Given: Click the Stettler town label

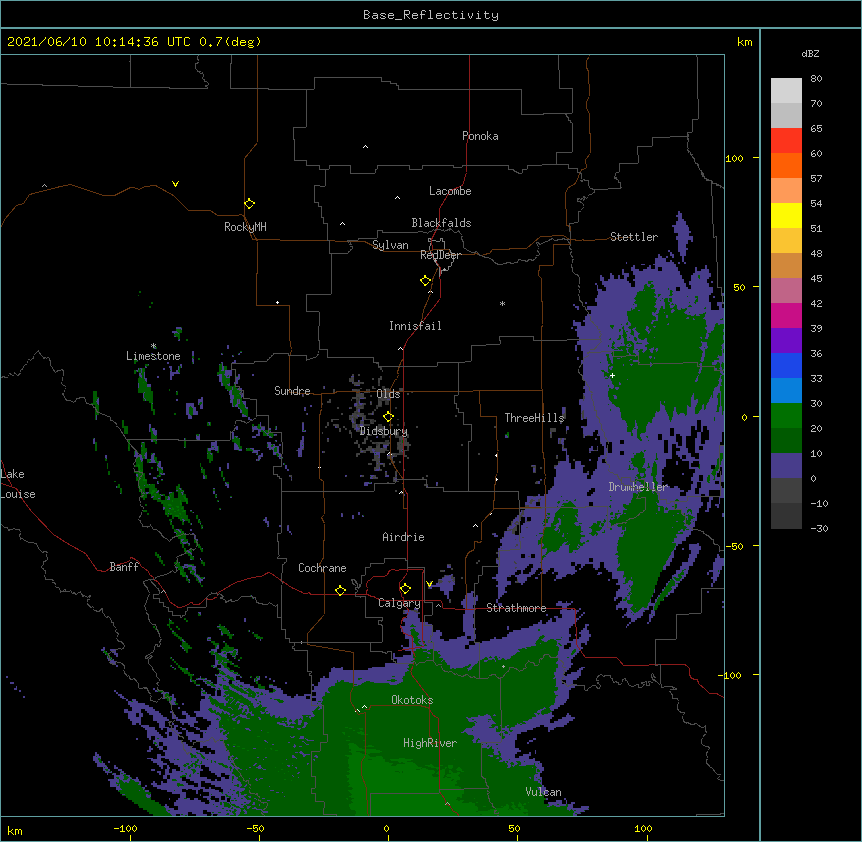Looking at the screenshot, I should pyautogui.click(x=634, y=237).
